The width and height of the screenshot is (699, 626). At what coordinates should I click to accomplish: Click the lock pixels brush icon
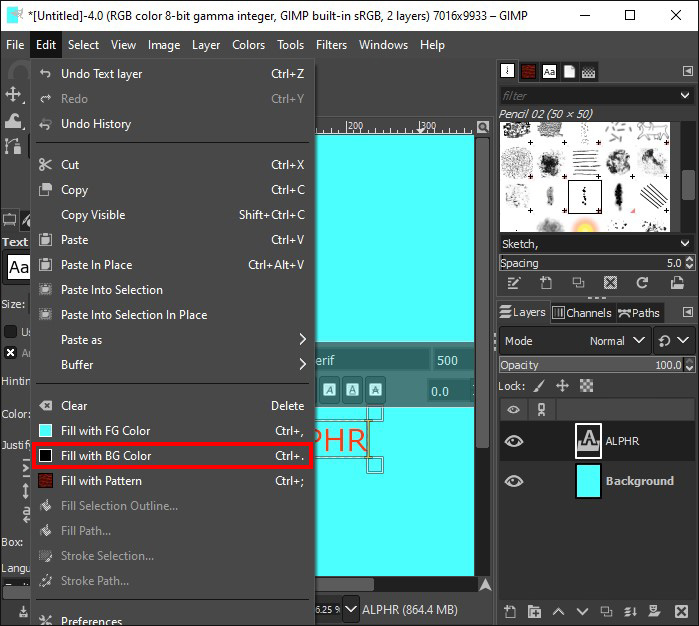pyautogui.click(x=539, y=385)
